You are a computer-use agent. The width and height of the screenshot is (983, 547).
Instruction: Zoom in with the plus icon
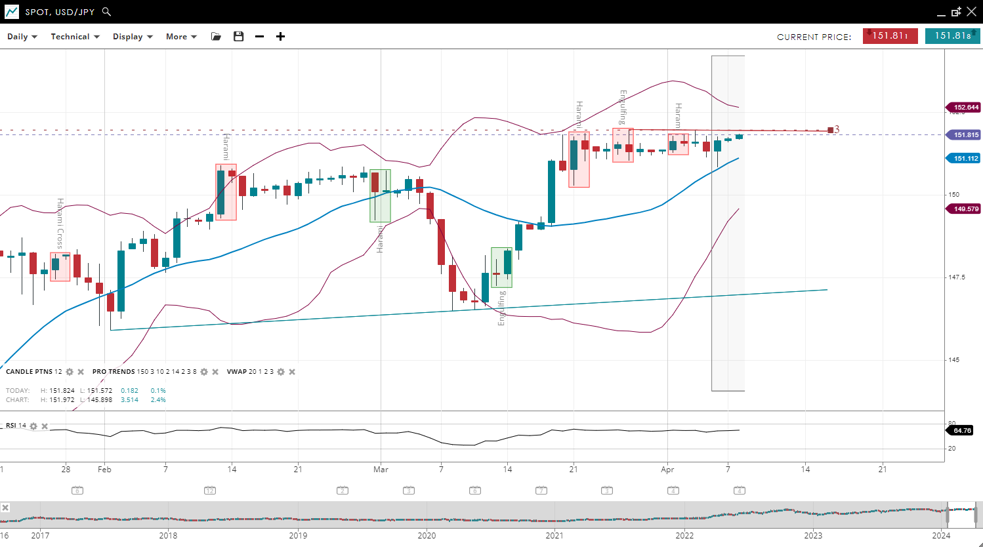[280, 37]
